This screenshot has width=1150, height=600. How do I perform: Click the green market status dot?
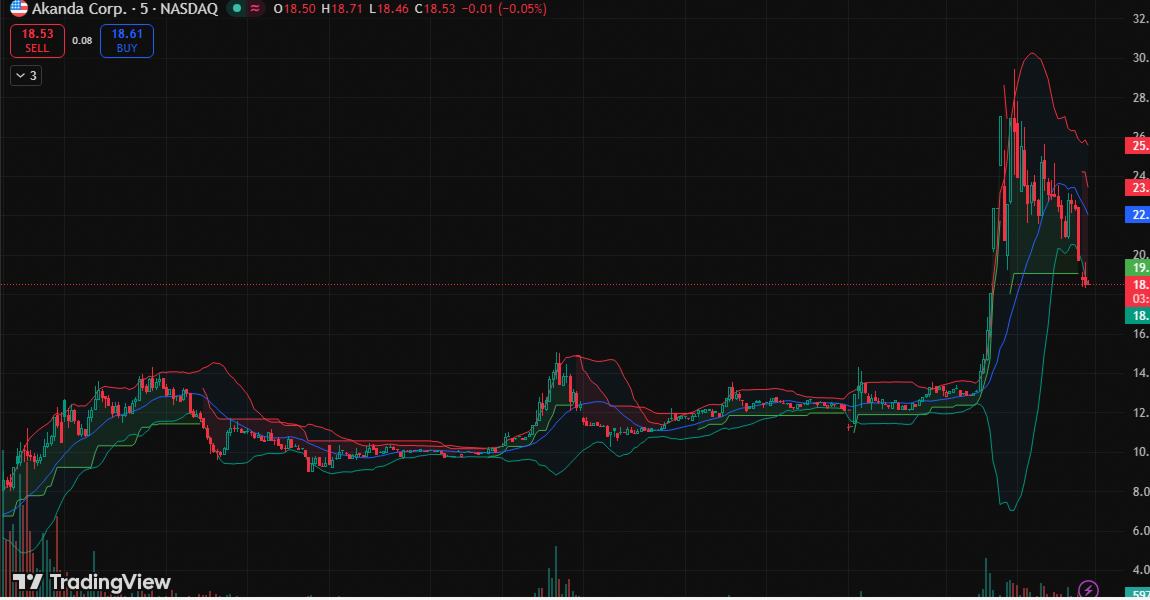point(236,9)
